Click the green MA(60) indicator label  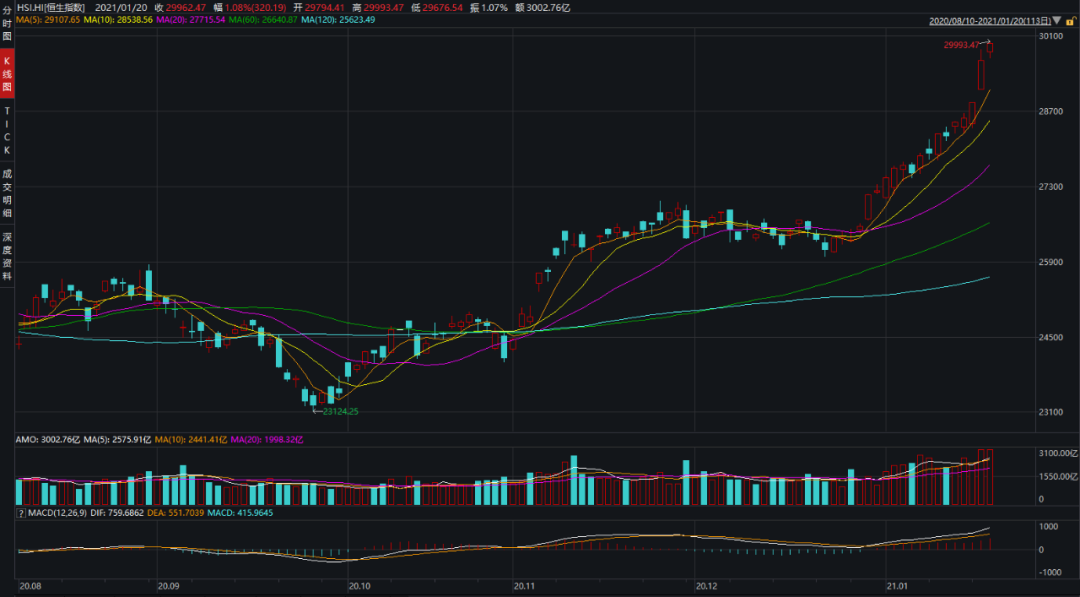click(263, 20)
